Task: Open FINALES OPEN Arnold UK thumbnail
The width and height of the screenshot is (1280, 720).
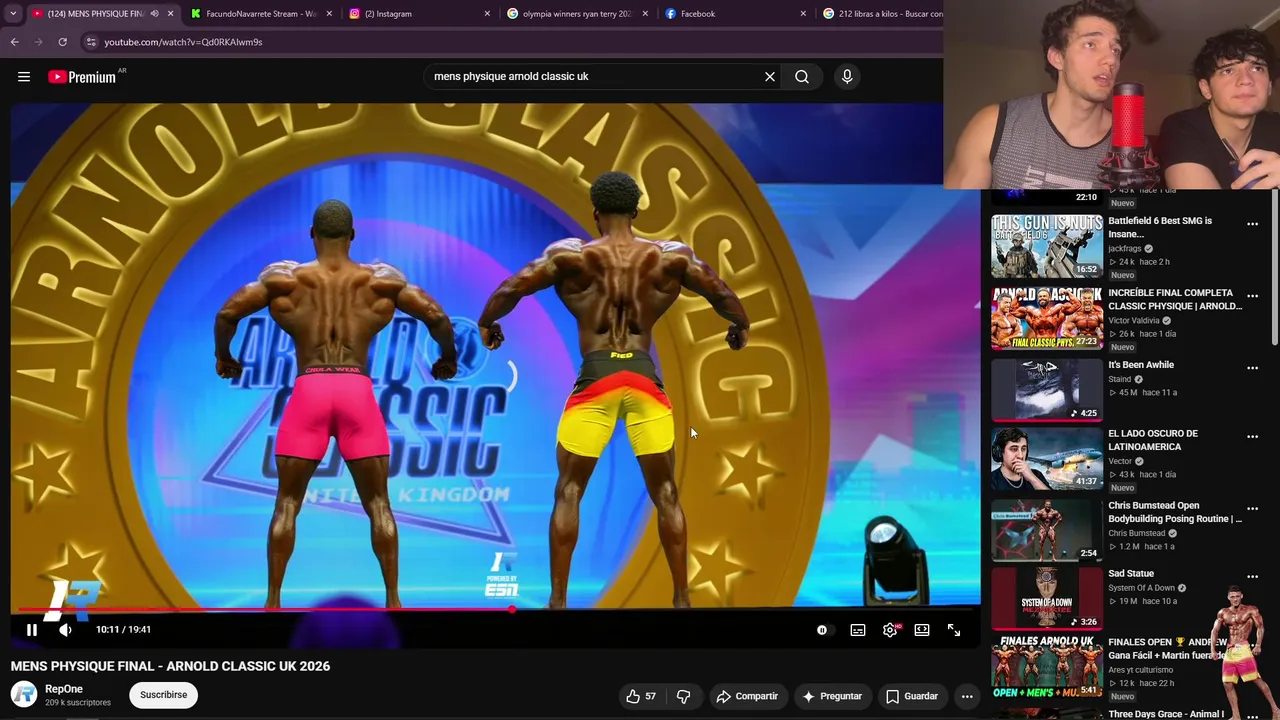Action: tap(1047, 667)
